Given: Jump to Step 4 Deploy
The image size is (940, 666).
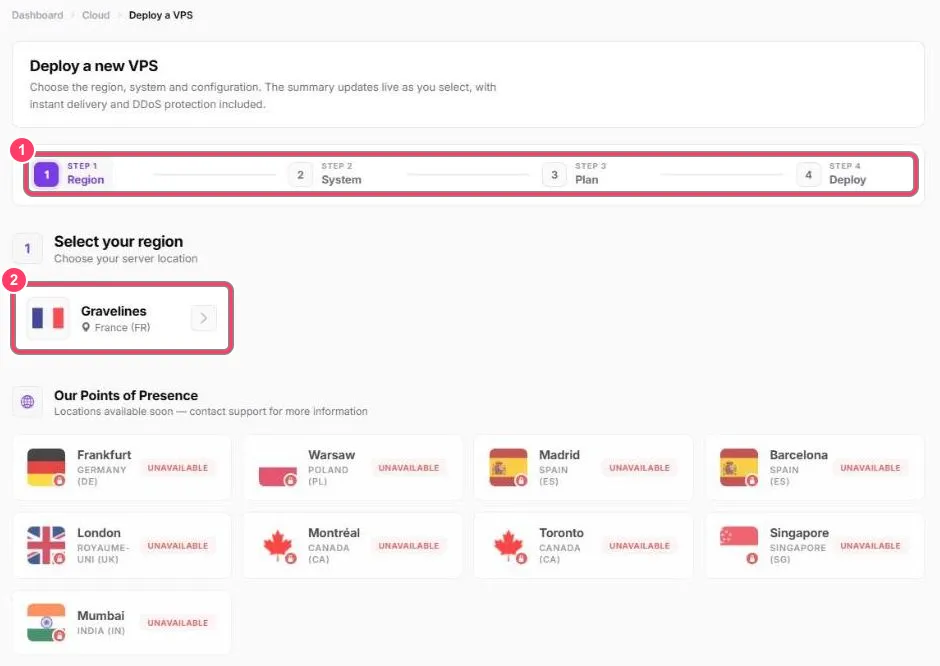Looking at the screenshot, I should point(831,174).
